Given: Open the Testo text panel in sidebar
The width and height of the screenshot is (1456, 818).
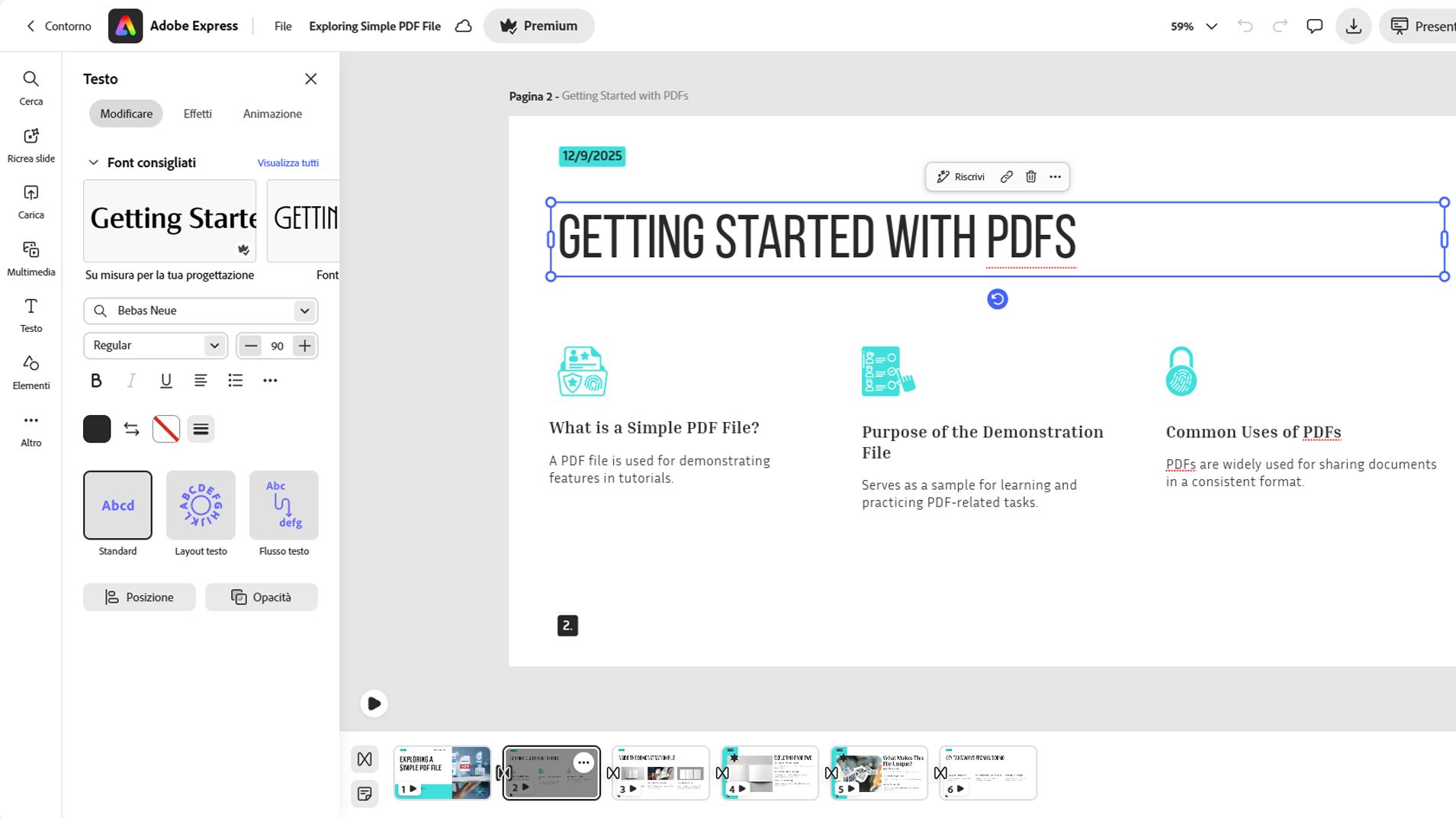Looking at the screenshot, I should click(x=31, y=315).
